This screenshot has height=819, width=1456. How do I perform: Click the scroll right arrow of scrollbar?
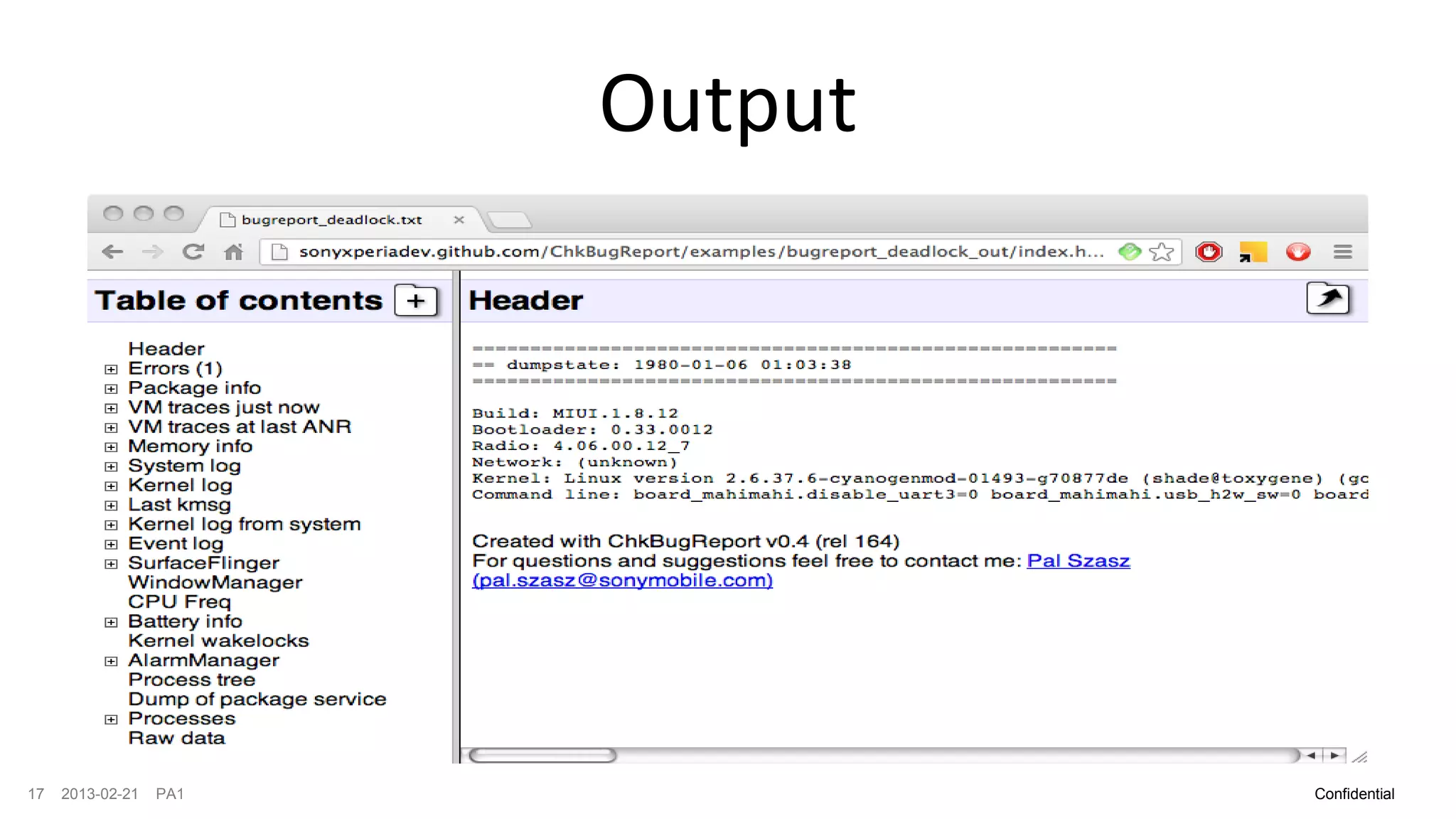click(x=1334, y=755)
